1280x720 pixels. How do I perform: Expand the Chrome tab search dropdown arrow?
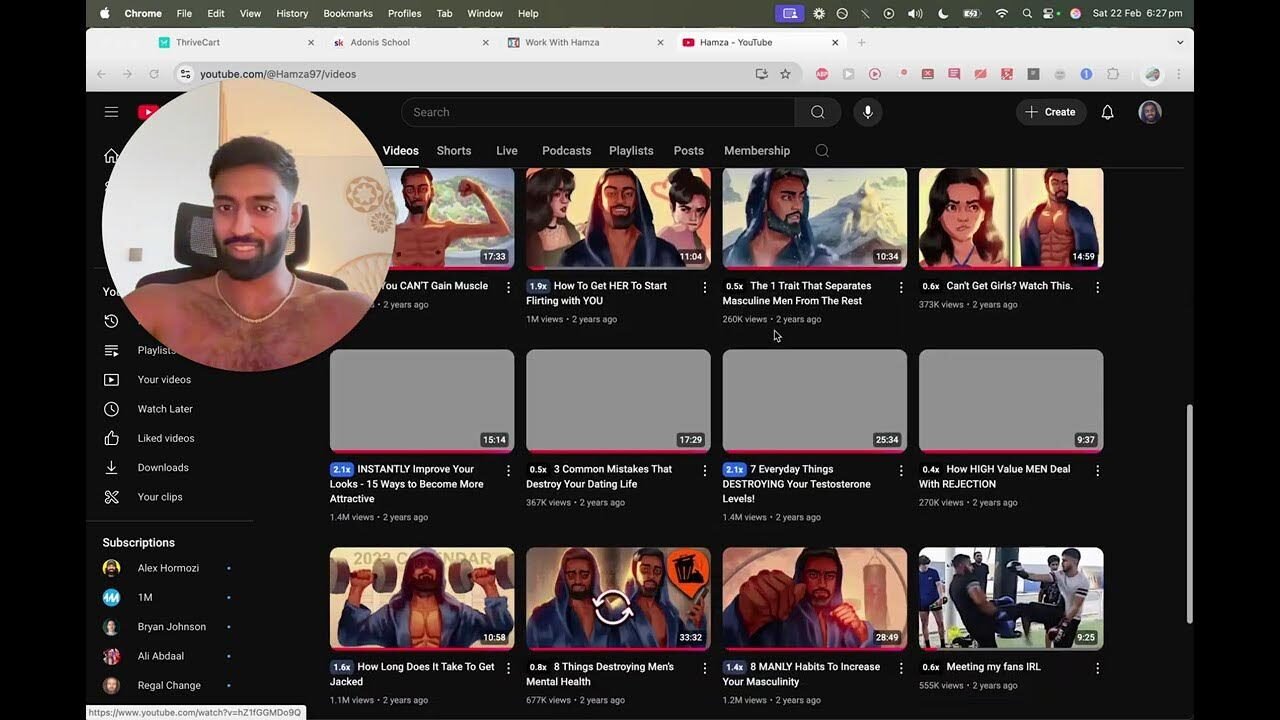pos(1180,43)
